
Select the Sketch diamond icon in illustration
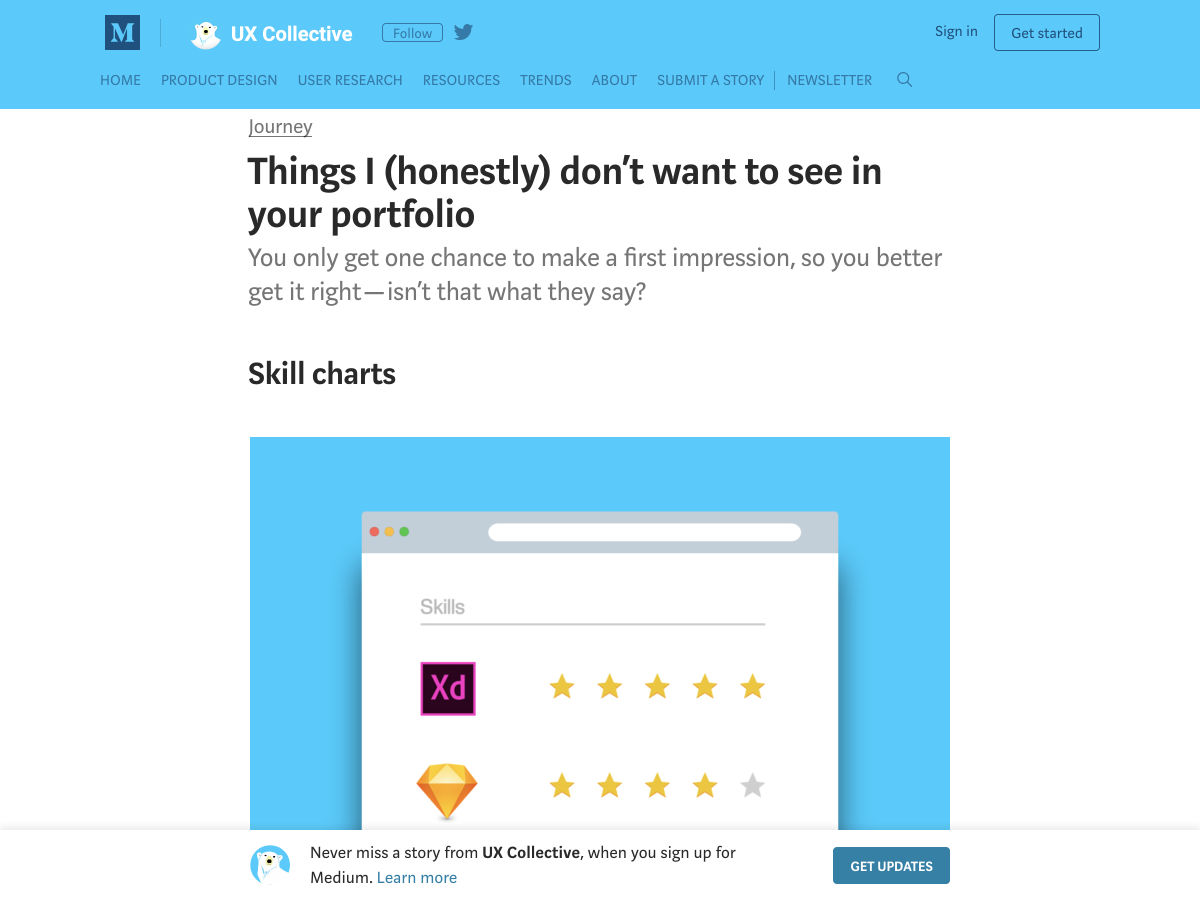[x=447, y=791]
